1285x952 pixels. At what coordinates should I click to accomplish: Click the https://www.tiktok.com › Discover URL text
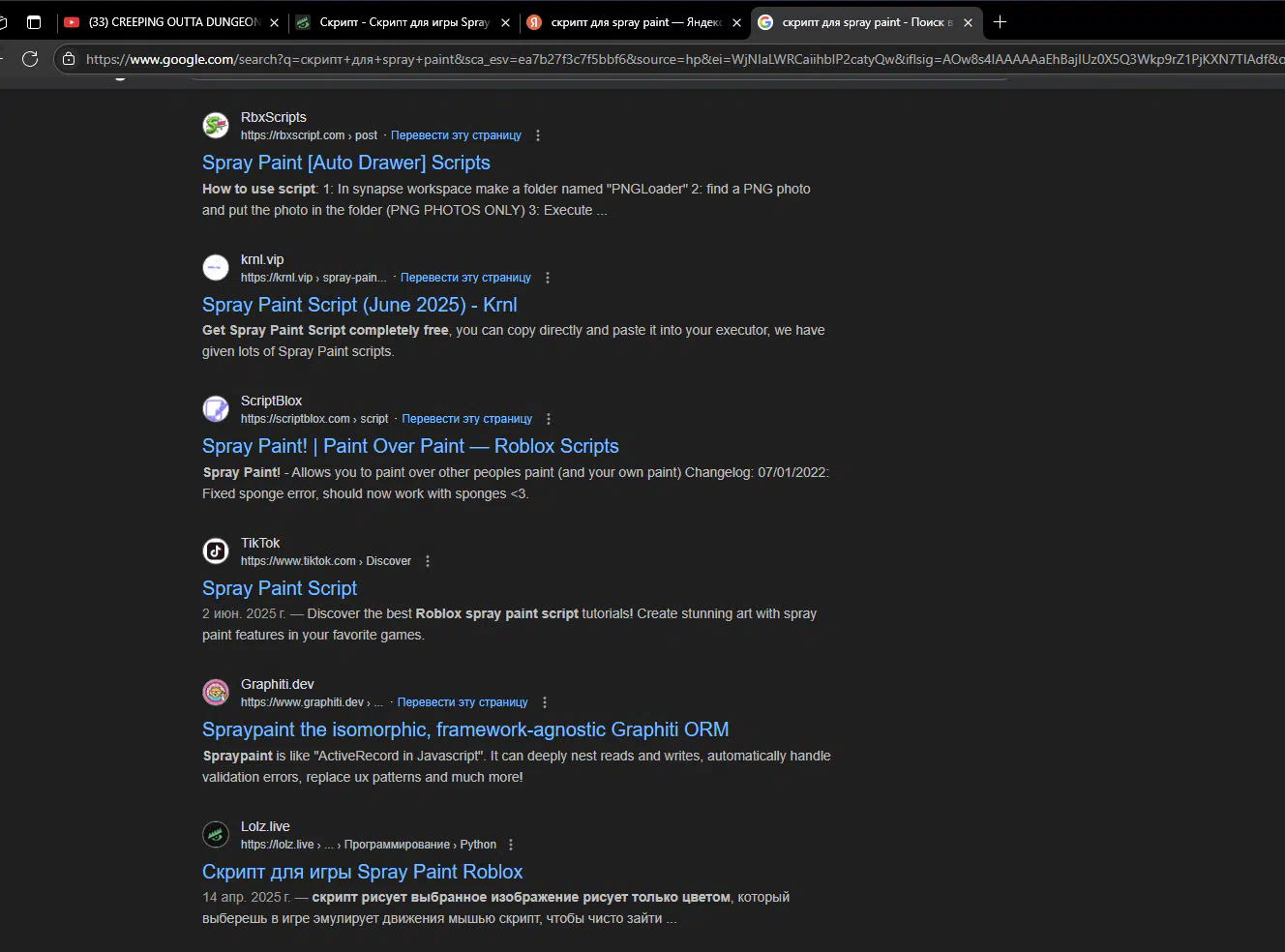coord(326,561)
